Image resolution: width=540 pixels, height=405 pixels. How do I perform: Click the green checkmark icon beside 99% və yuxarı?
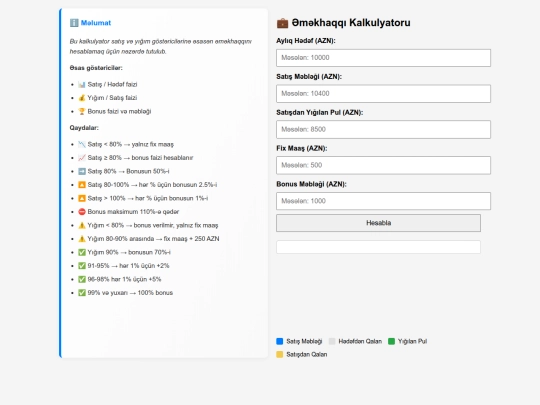(82, 293)
